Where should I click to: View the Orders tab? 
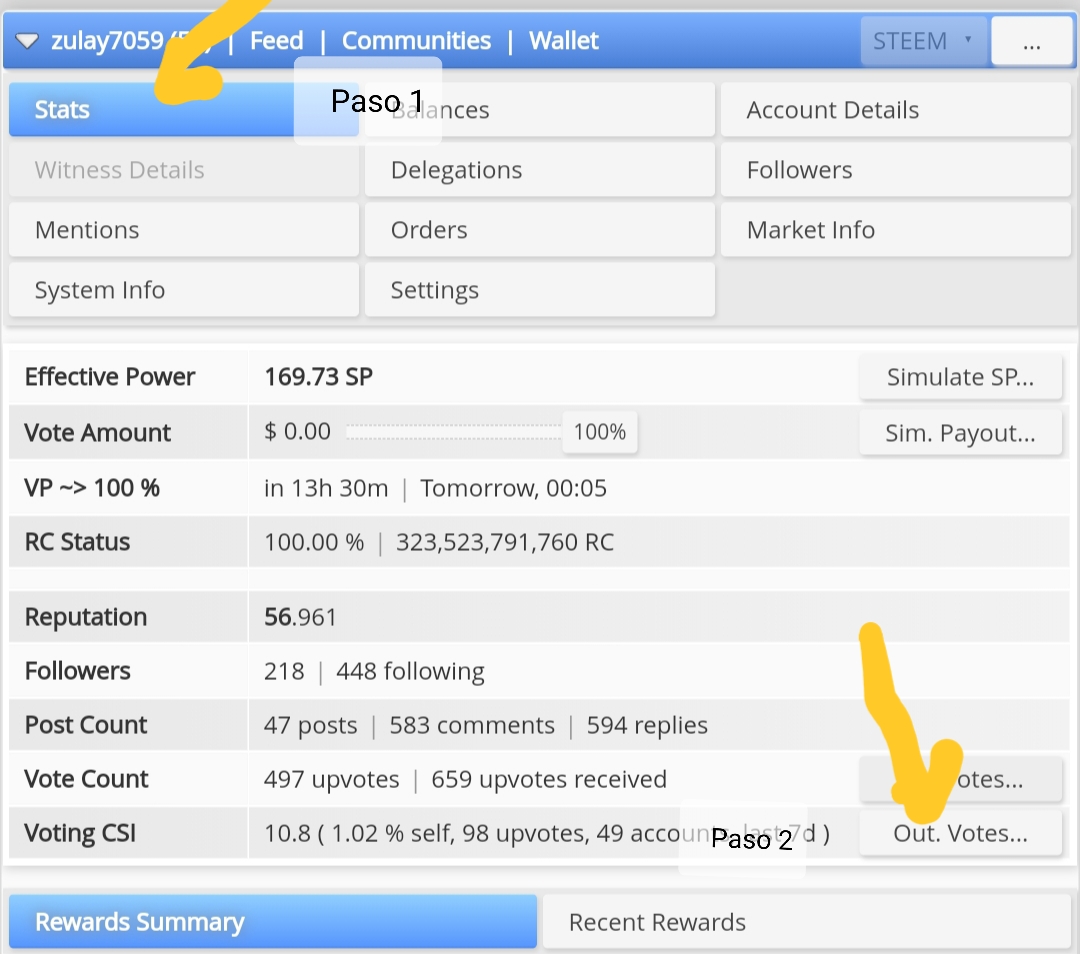(539, 230)
